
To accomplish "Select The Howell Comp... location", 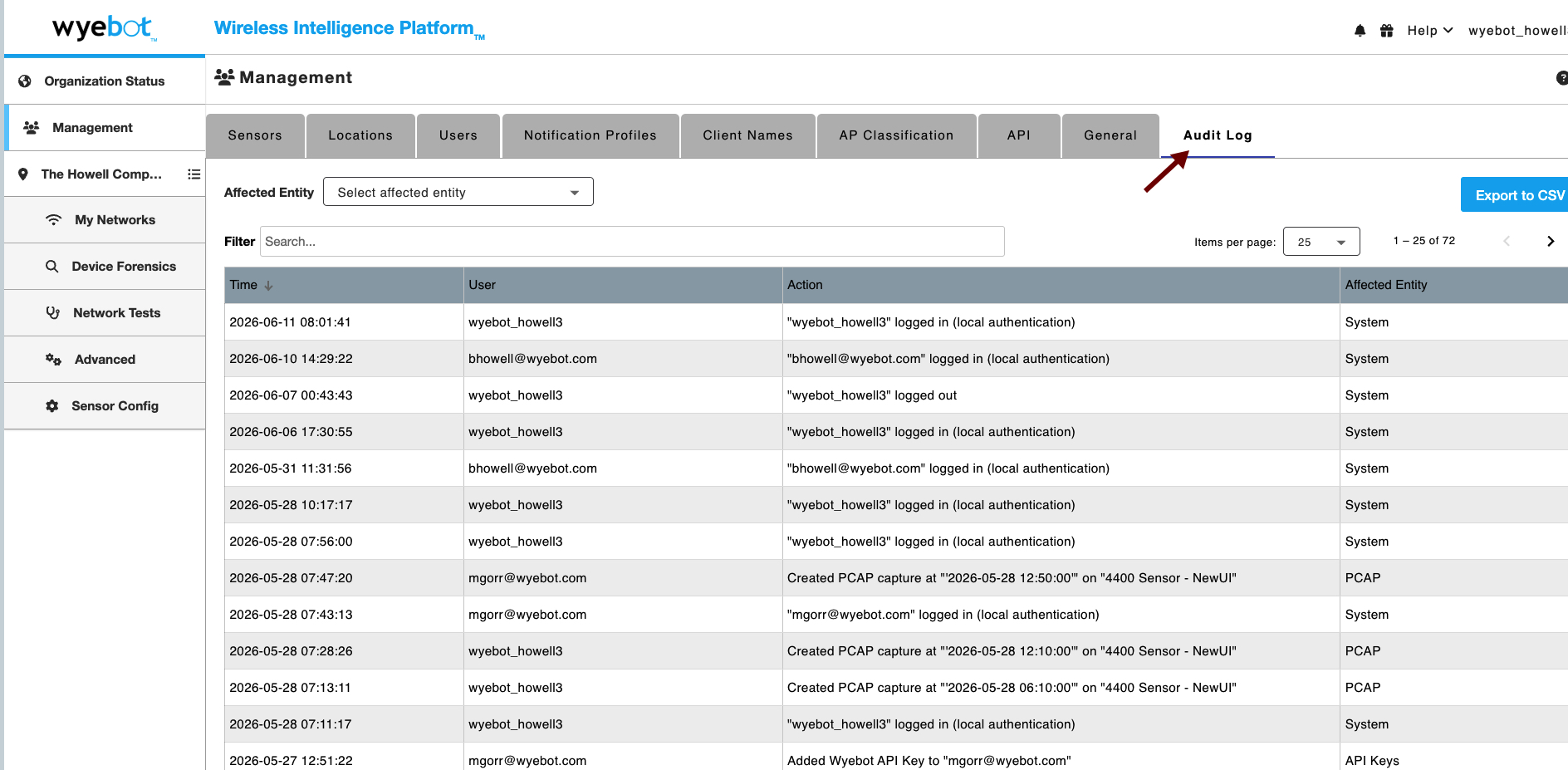I will coord(101,174).
